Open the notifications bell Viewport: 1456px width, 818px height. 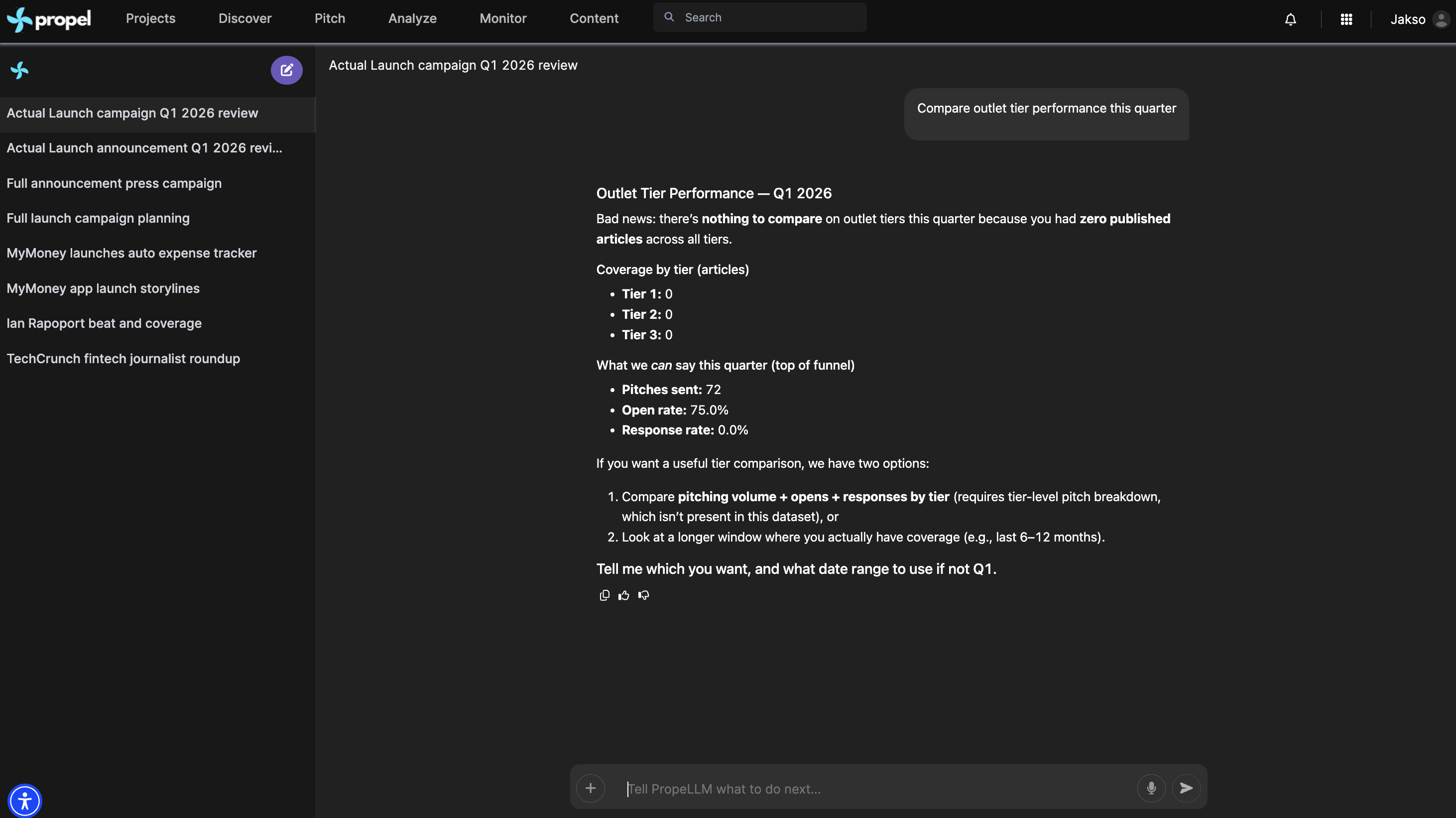click(x=1290, y=20)
